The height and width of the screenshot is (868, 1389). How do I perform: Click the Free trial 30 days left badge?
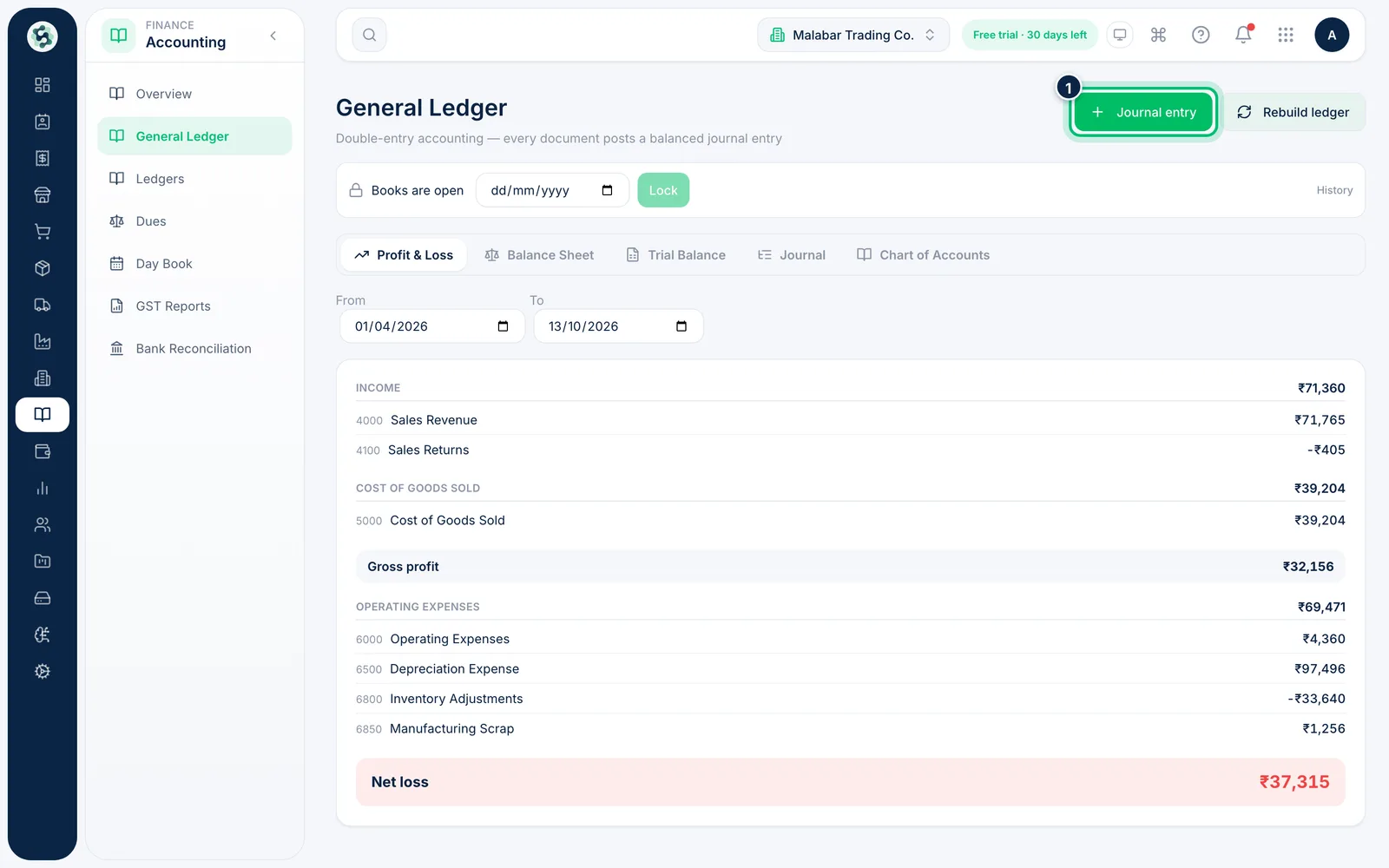[1030, 35]
